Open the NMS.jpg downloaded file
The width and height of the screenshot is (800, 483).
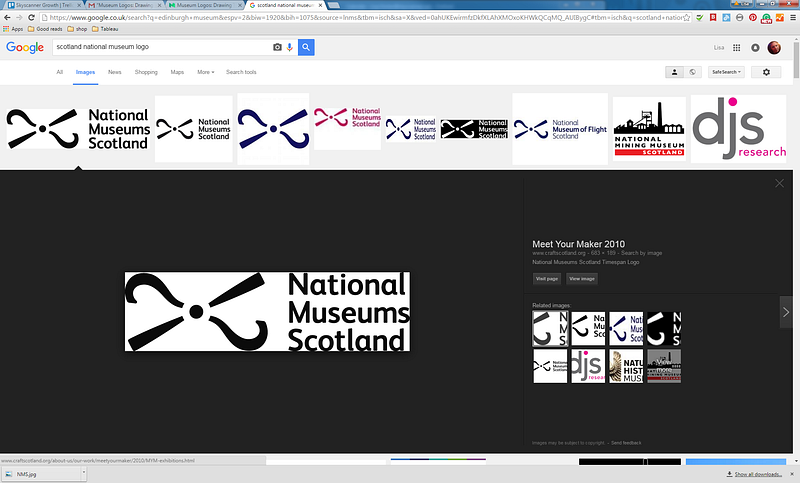(x=41, y=474)
